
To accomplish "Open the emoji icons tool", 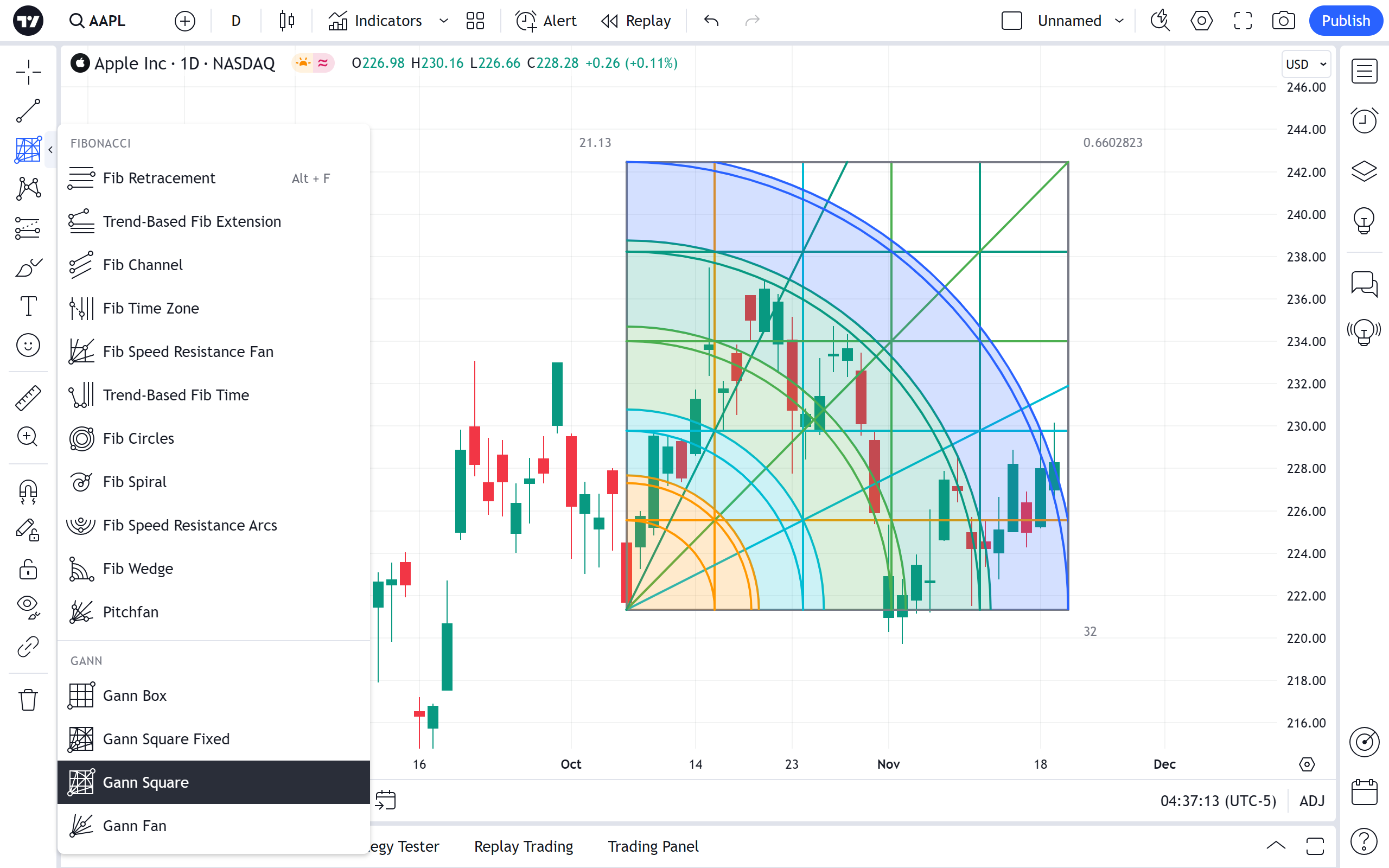I will point(28,346).
